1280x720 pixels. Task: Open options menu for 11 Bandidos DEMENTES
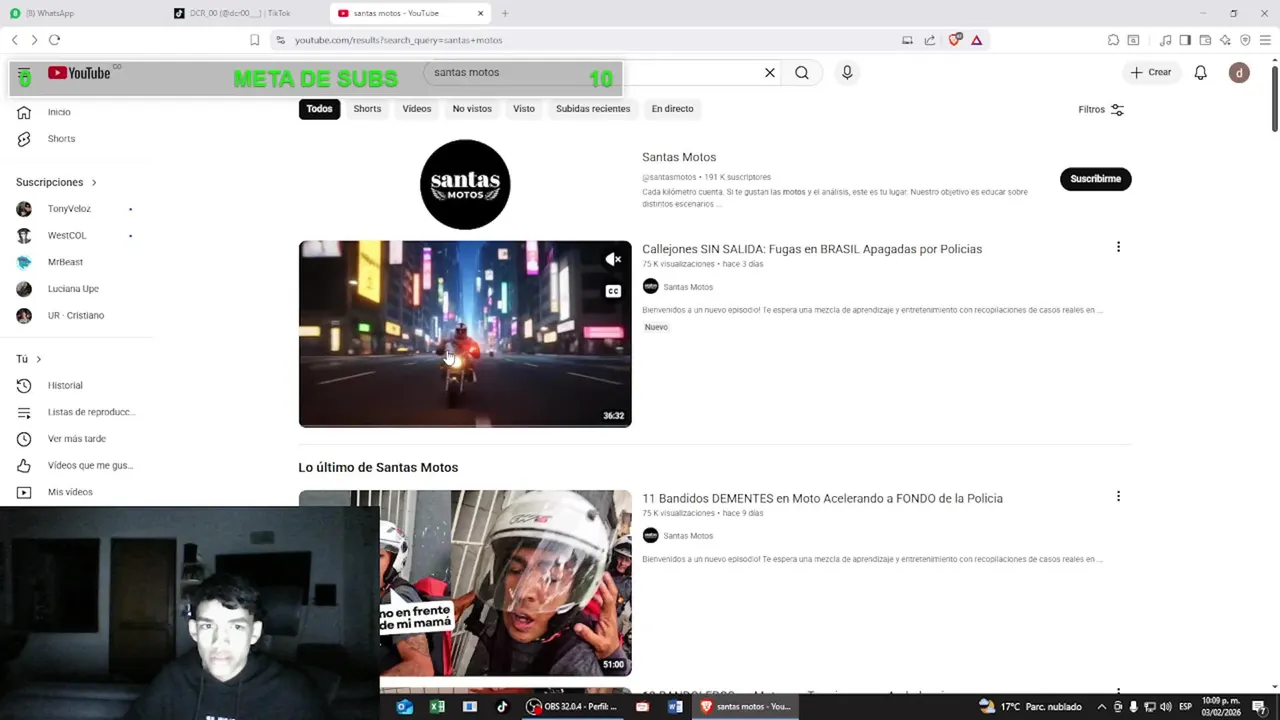coord(1118,496)
